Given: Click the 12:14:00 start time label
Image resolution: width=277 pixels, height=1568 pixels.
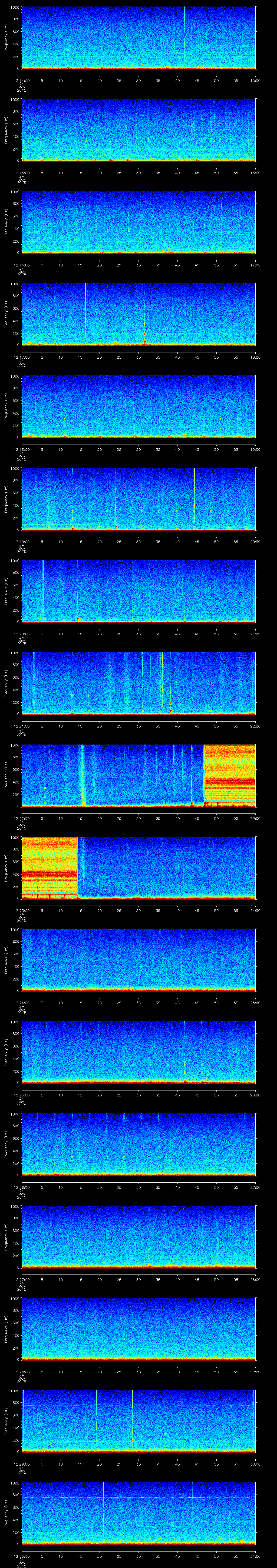Looking at the screenshot, I should tap(21, 80).
